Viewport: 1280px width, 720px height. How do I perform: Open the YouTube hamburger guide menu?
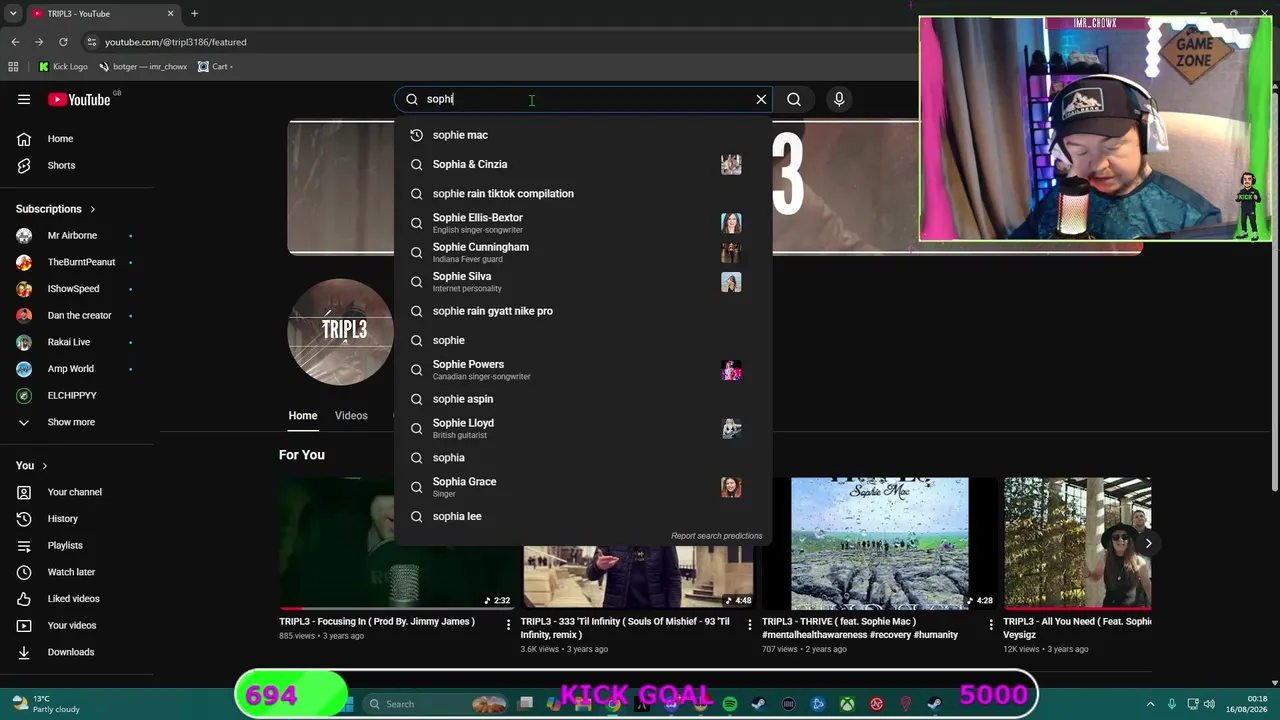(24, 99)
